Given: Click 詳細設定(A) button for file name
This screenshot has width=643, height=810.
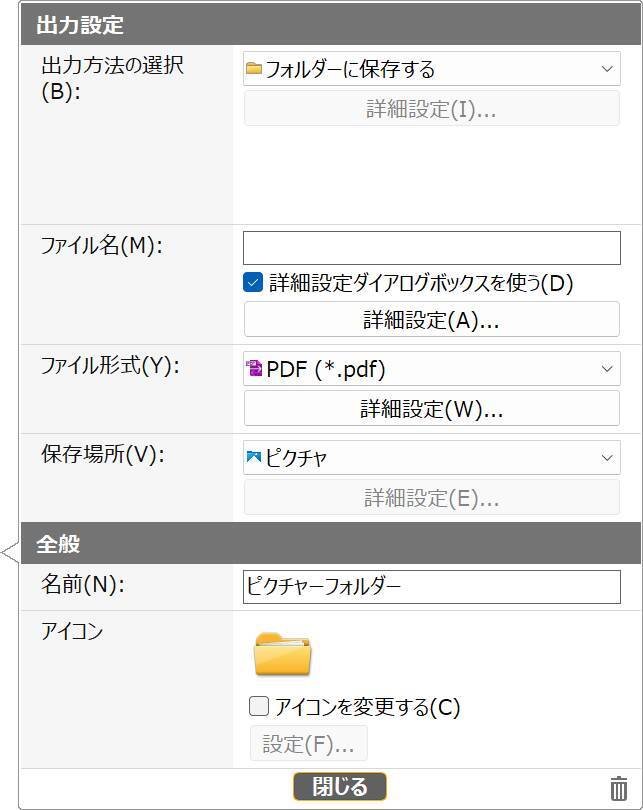Looking at the screenshot, I should (x=431, y=320).
